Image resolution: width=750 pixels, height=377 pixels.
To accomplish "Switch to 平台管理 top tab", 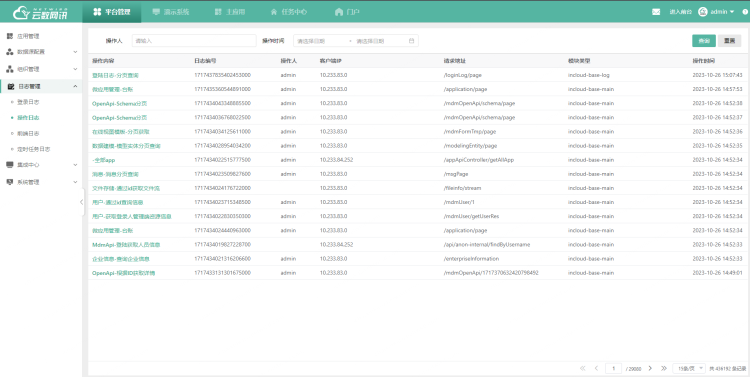I will click(111, 12).
